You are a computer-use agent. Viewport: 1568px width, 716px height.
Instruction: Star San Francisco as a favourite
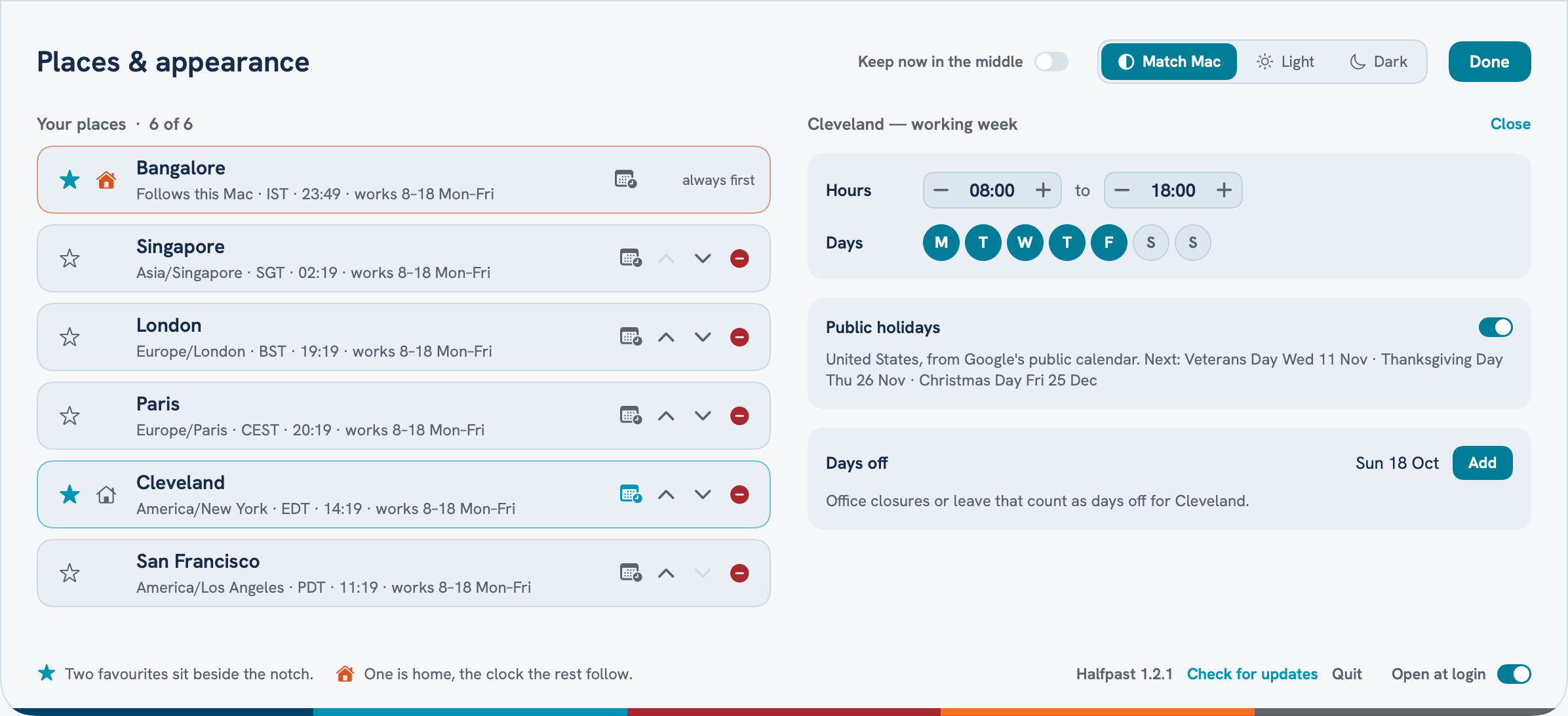point(69,573)
